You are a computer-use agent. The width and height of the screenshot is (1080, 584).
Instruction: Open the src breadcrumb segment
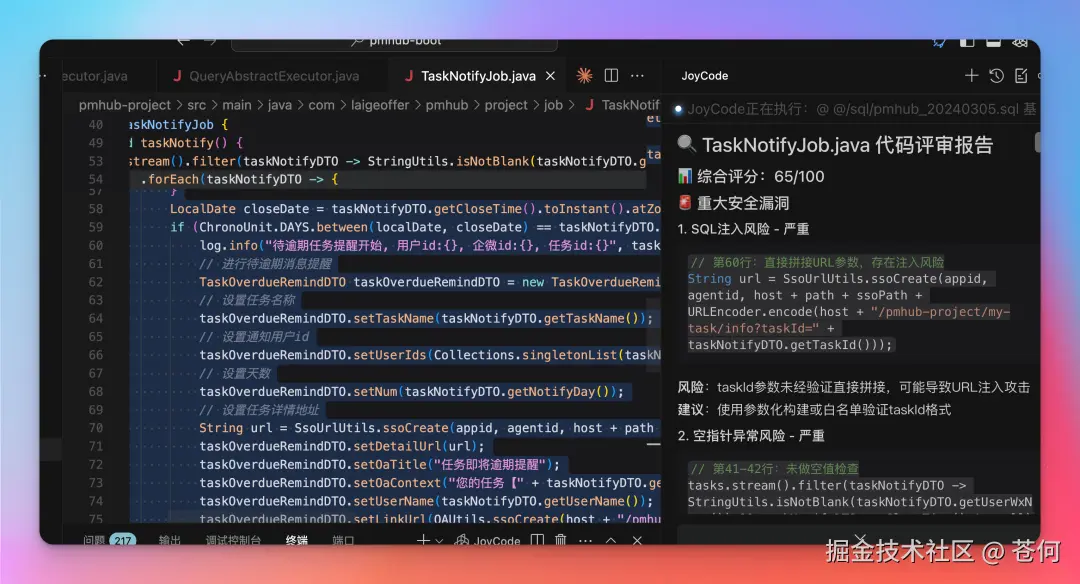coord(196,105)
